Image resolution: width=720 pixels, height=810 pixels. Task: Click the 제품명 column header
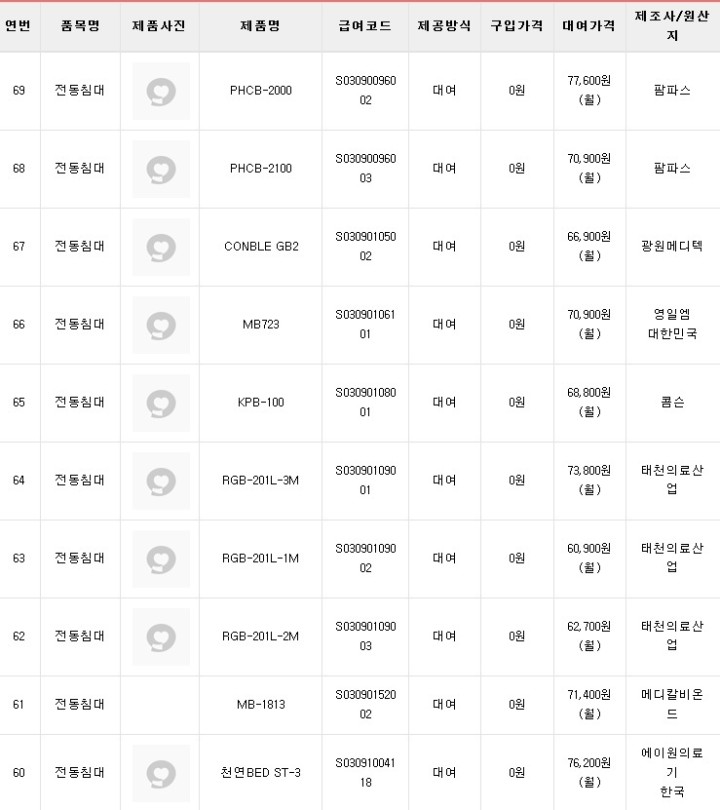point(260,27)
